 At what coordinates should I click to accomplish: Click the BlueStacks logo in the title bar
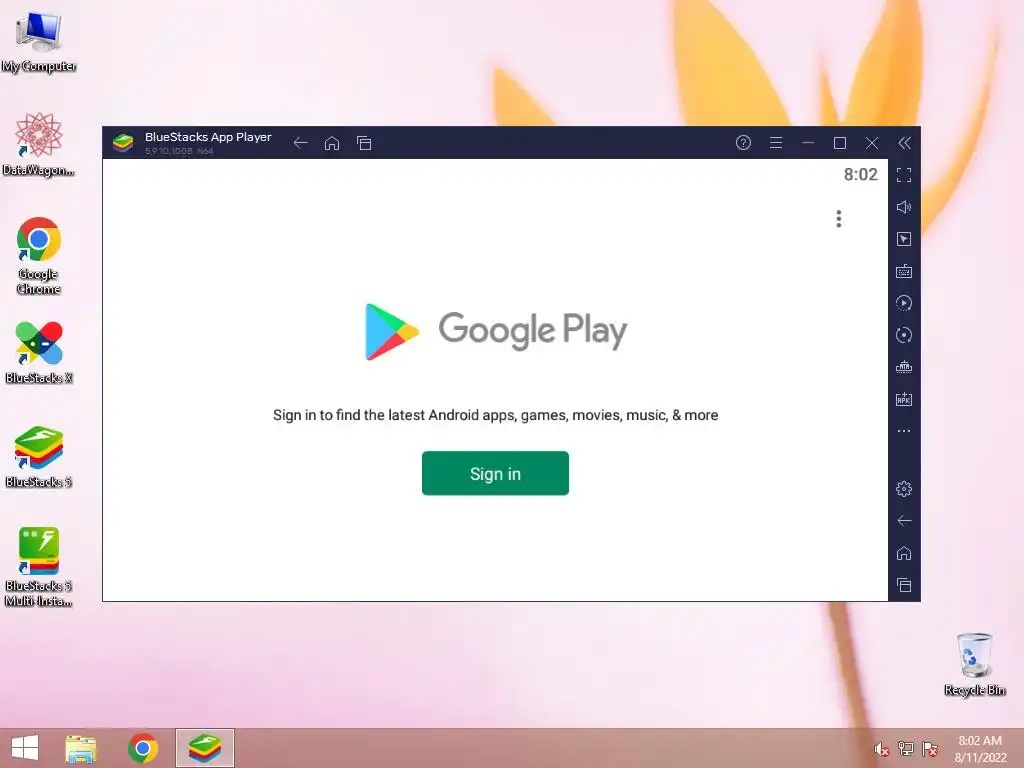coord(123,142)
